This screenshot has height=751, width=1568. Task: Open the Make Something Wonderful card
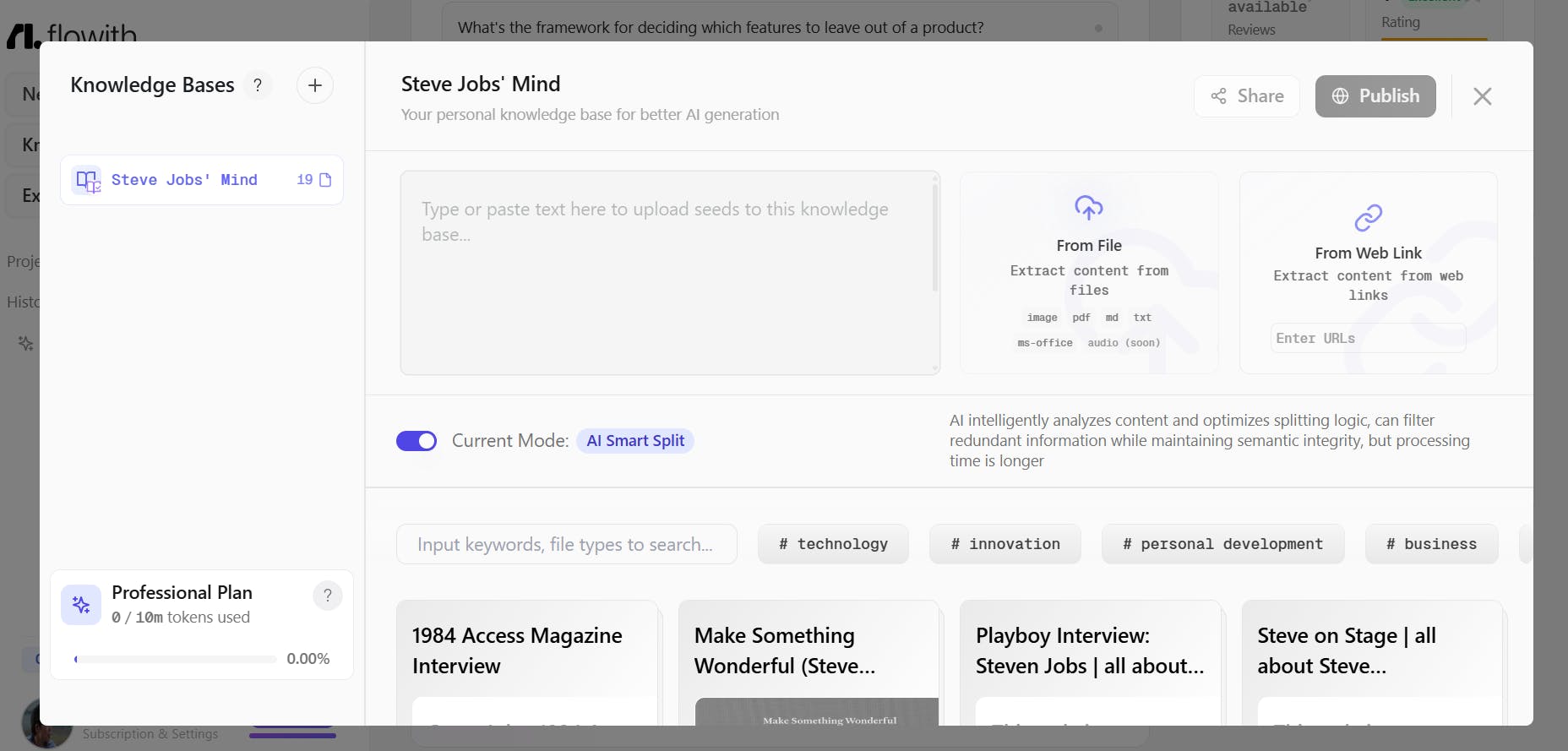click(808, 662)
